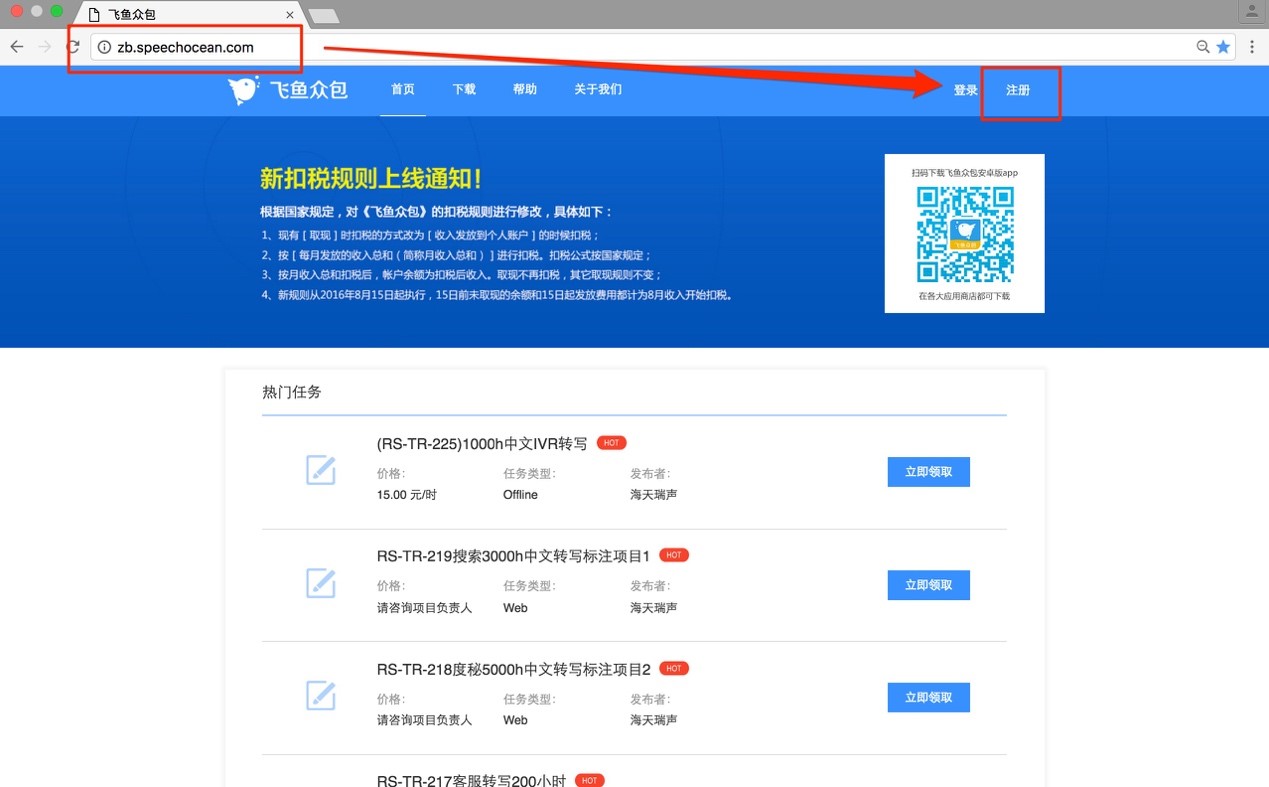This screenshot has height=787, width=1269.
Task: Click the address bar URL zb.speechocean.com
Action: pos(186,47)
